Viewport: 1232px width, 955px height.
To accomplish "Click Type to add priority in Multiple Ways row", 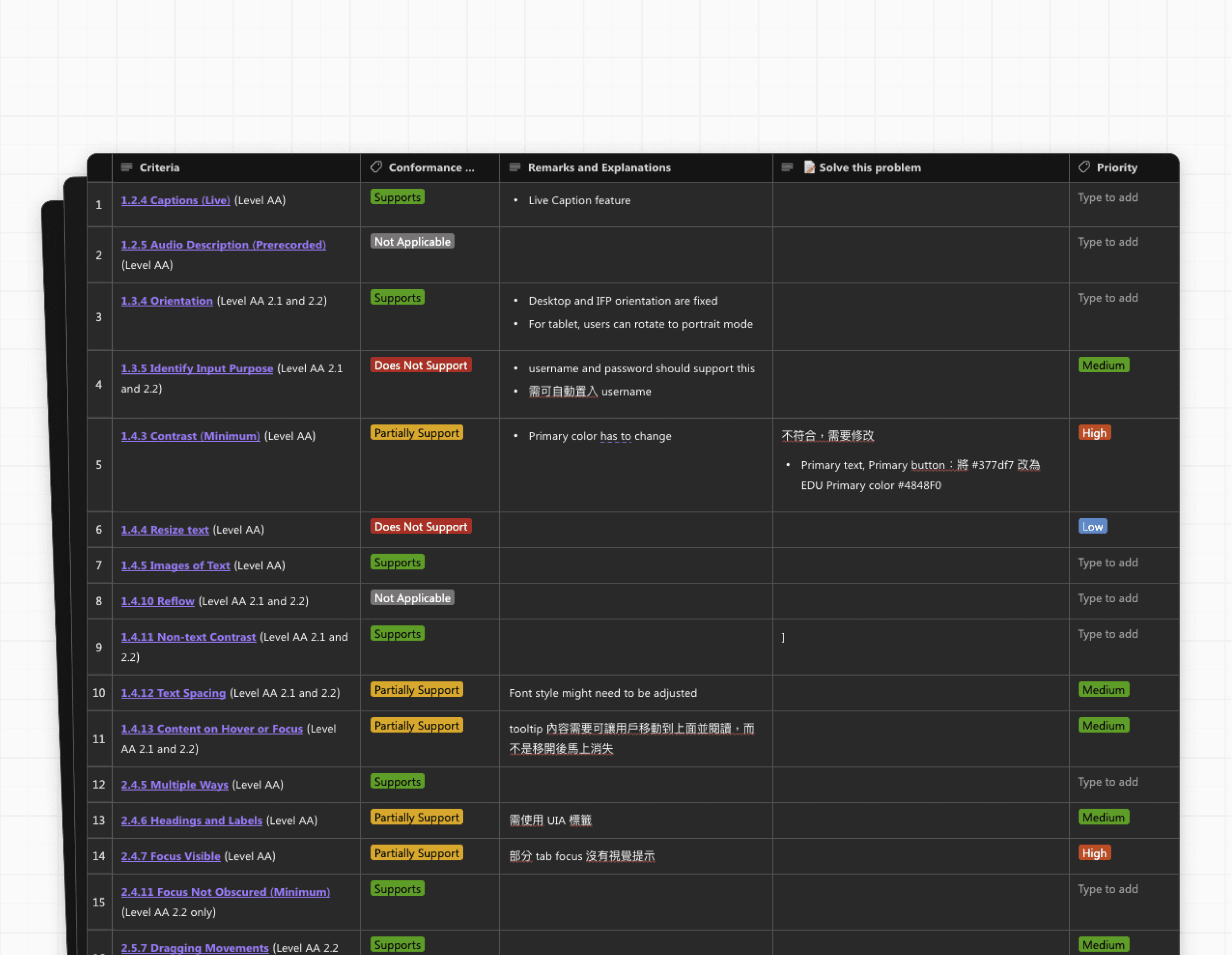I will [x=1108, y=782].
